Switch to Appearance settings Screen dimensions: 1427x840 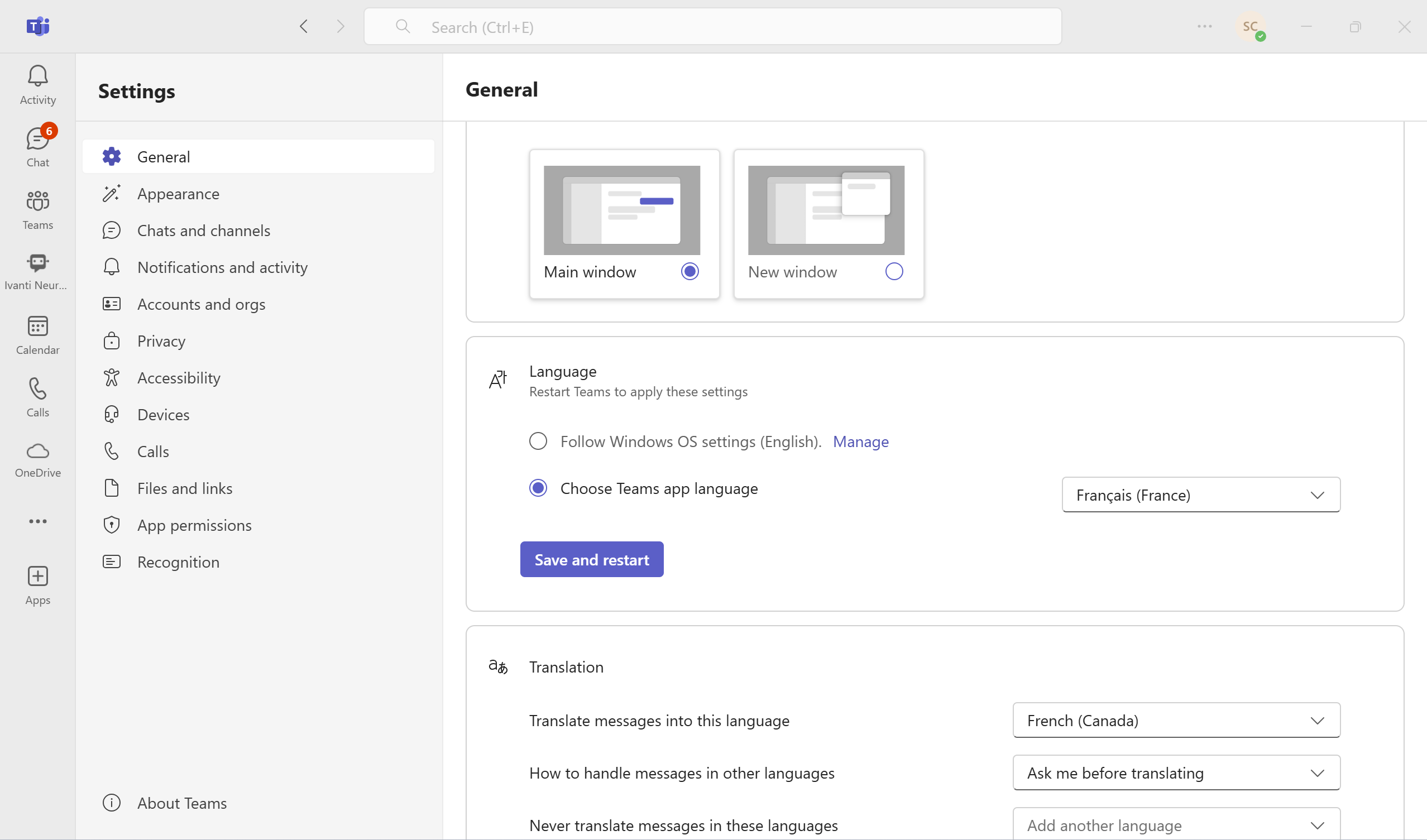pyautogui.click(x=178, y=194)
